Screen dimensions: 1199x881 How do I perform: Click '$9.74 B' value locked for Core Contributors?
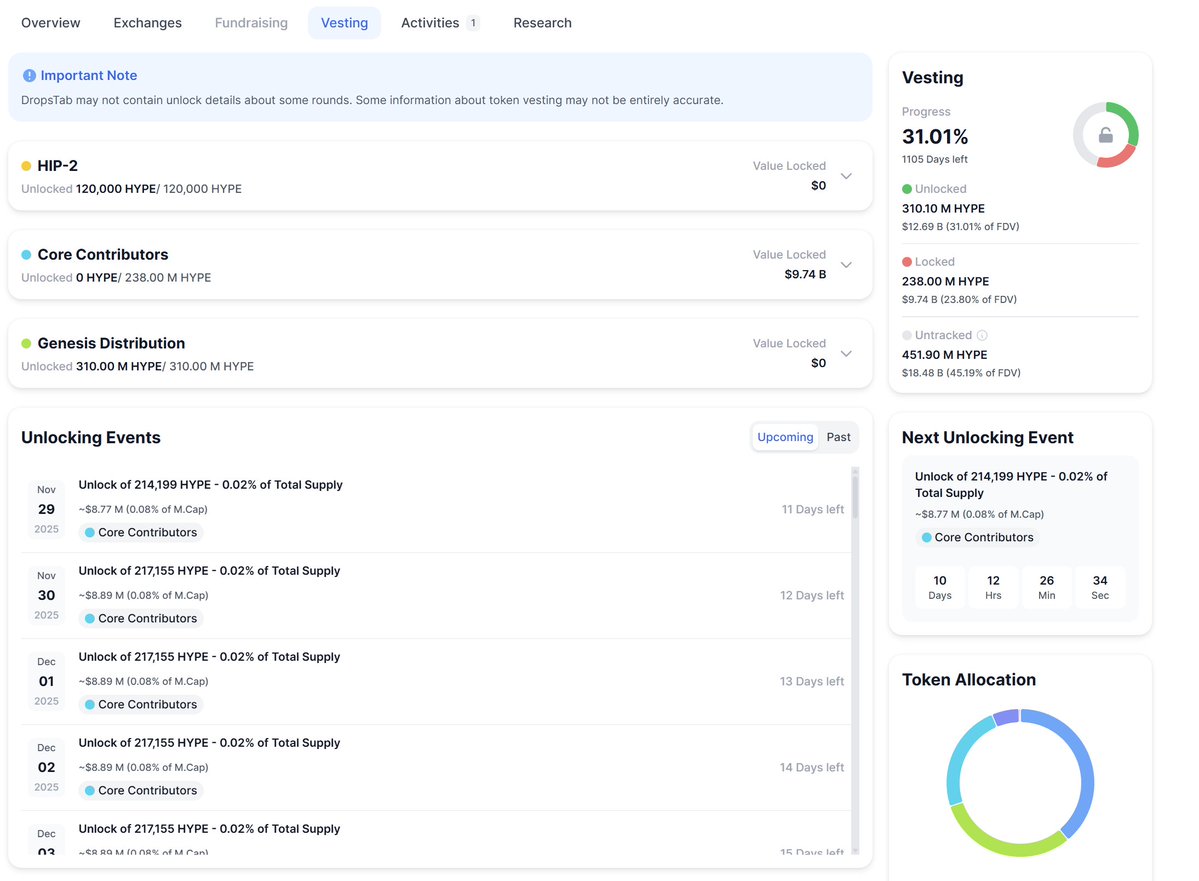[805, 274]
